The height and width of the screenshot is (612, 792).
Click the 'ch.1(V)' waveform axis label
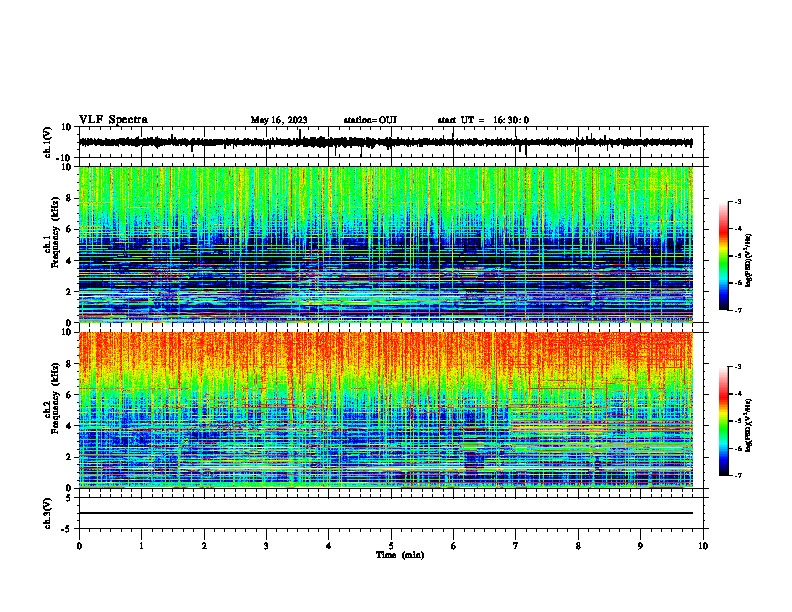tap(48, 142)
